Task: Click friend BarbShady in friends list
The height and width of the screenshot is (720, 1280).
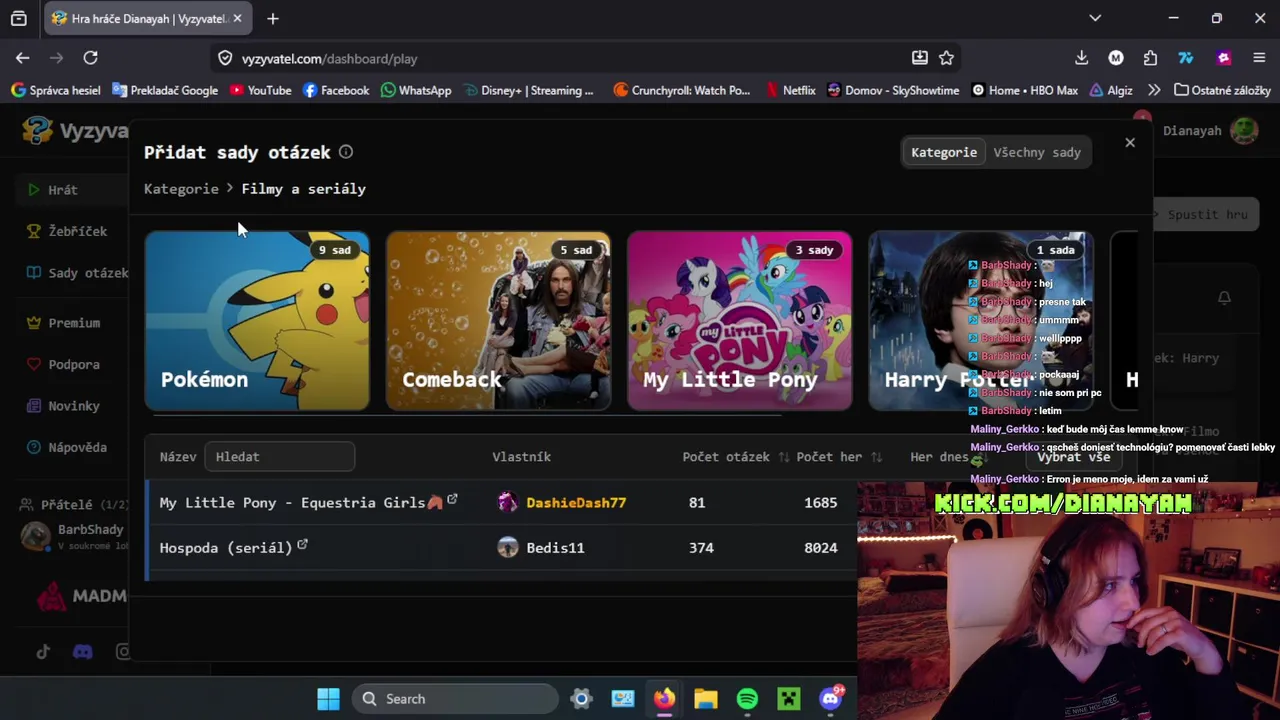Action: [75, 536]
